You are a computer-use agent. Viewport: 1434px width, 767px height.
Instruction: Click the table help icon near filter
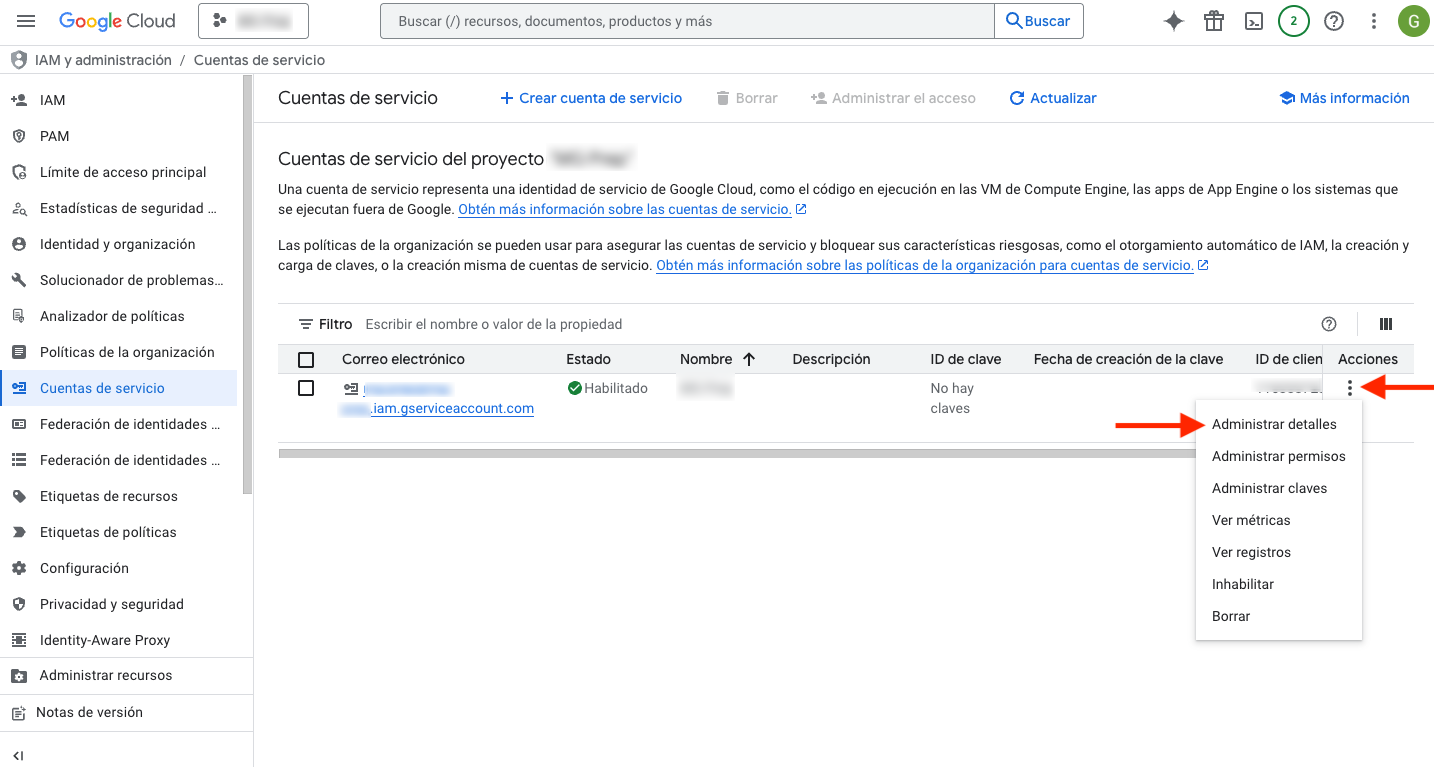coord(1329,324)
